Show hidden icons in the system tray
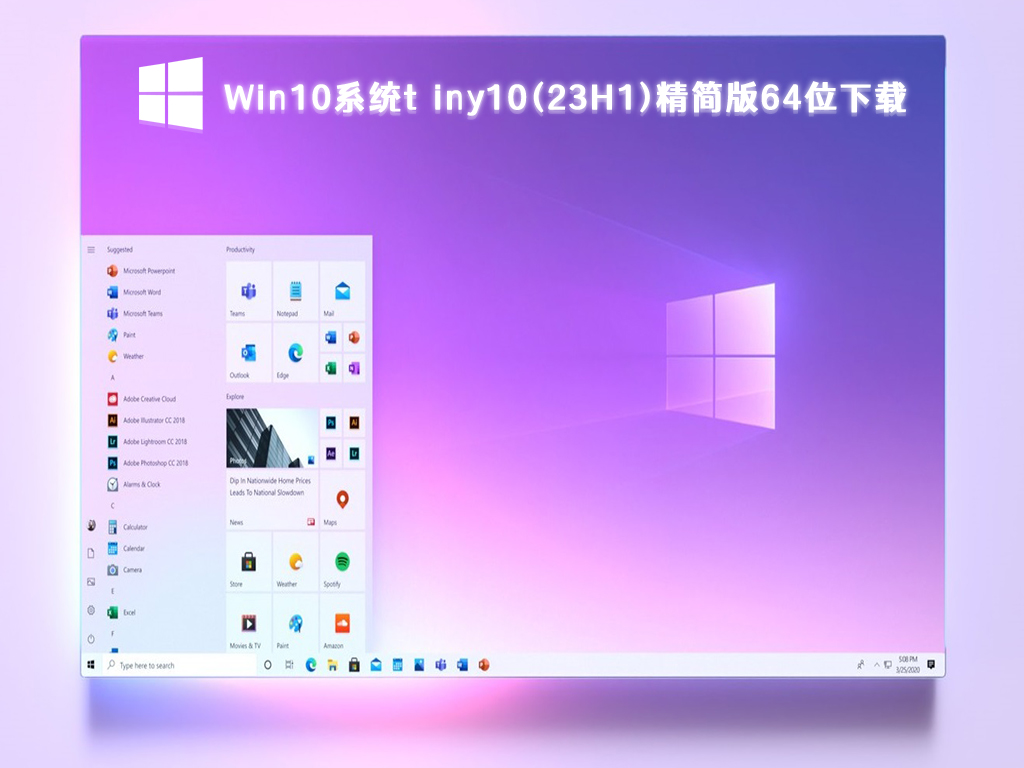Screen dimensions: 1024x768 click(x=877, y=665)
